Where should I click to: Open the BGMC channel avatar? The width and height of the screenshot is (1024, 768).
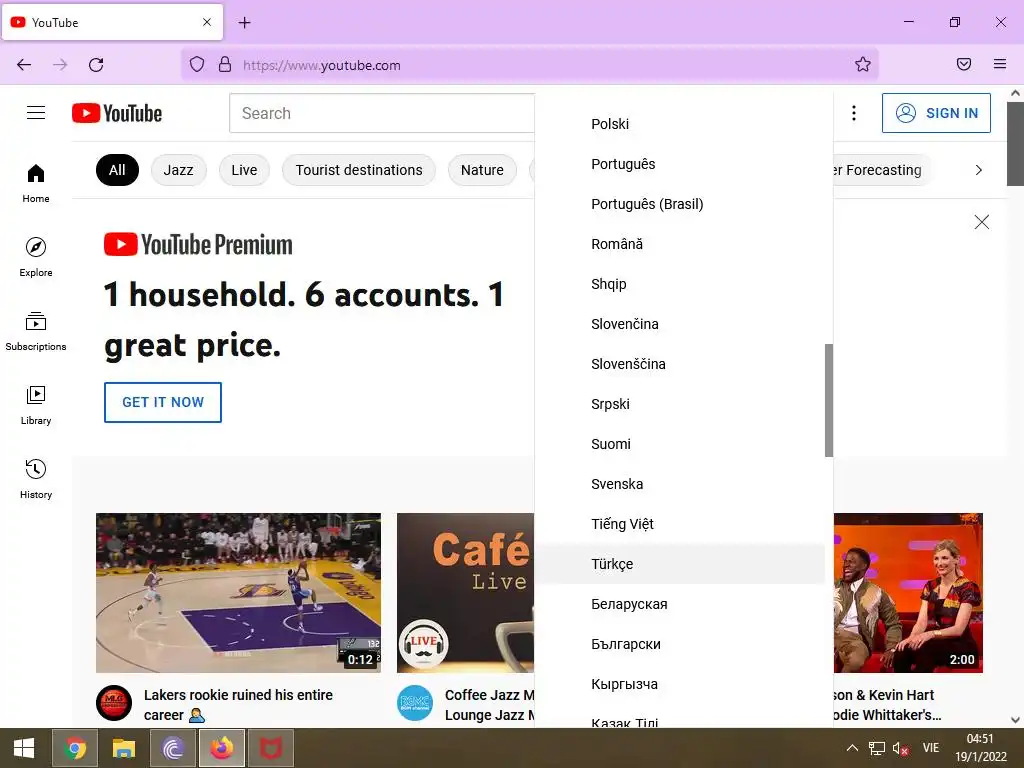pos(415,703)
